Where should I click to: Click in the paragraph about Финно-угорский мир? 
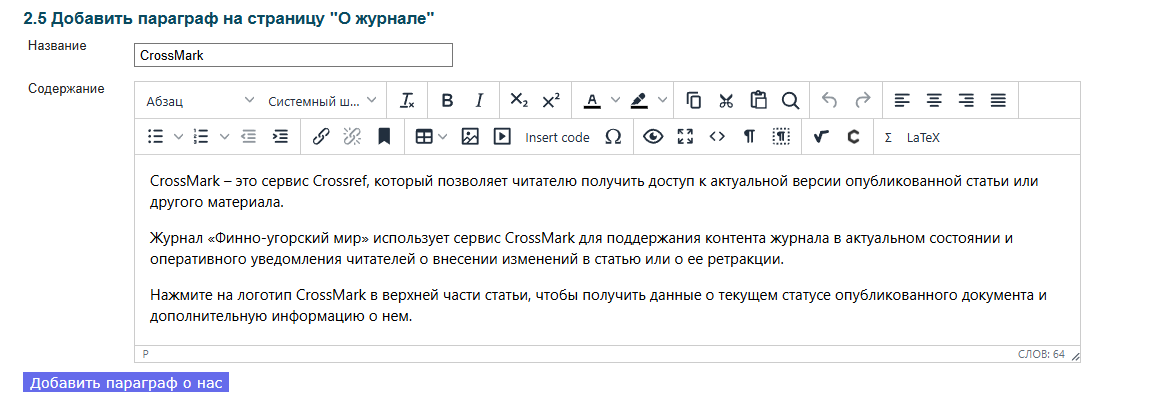(x=581, y=249)
